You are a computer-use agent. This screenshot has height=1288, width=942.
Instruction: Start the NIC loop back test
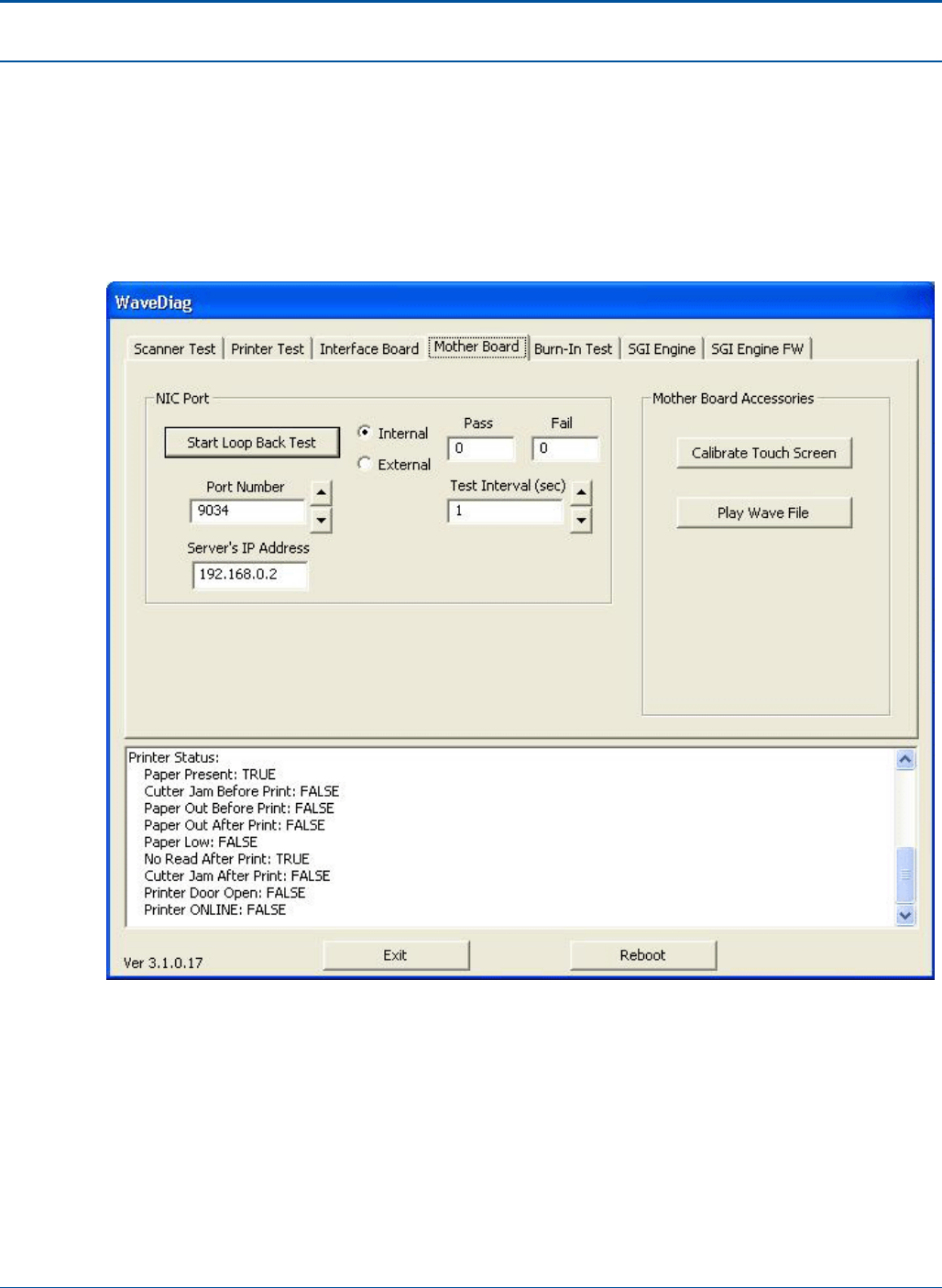pos(252,443)
